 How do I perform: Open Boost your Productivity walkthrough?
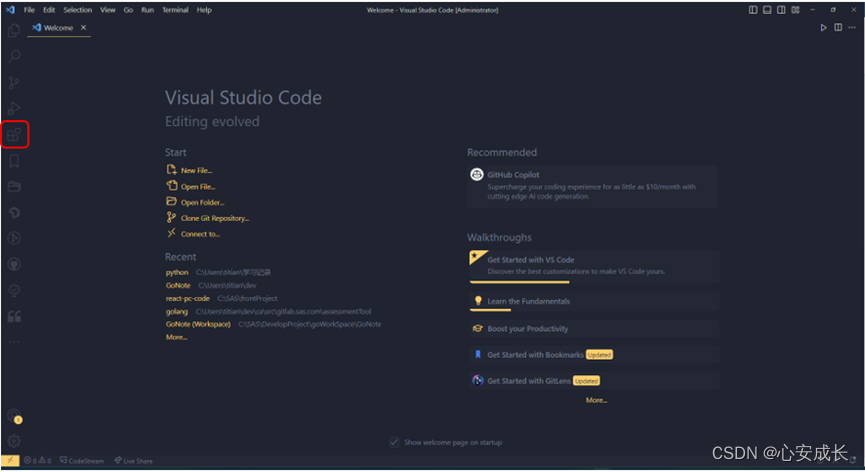tap(594, 329)
